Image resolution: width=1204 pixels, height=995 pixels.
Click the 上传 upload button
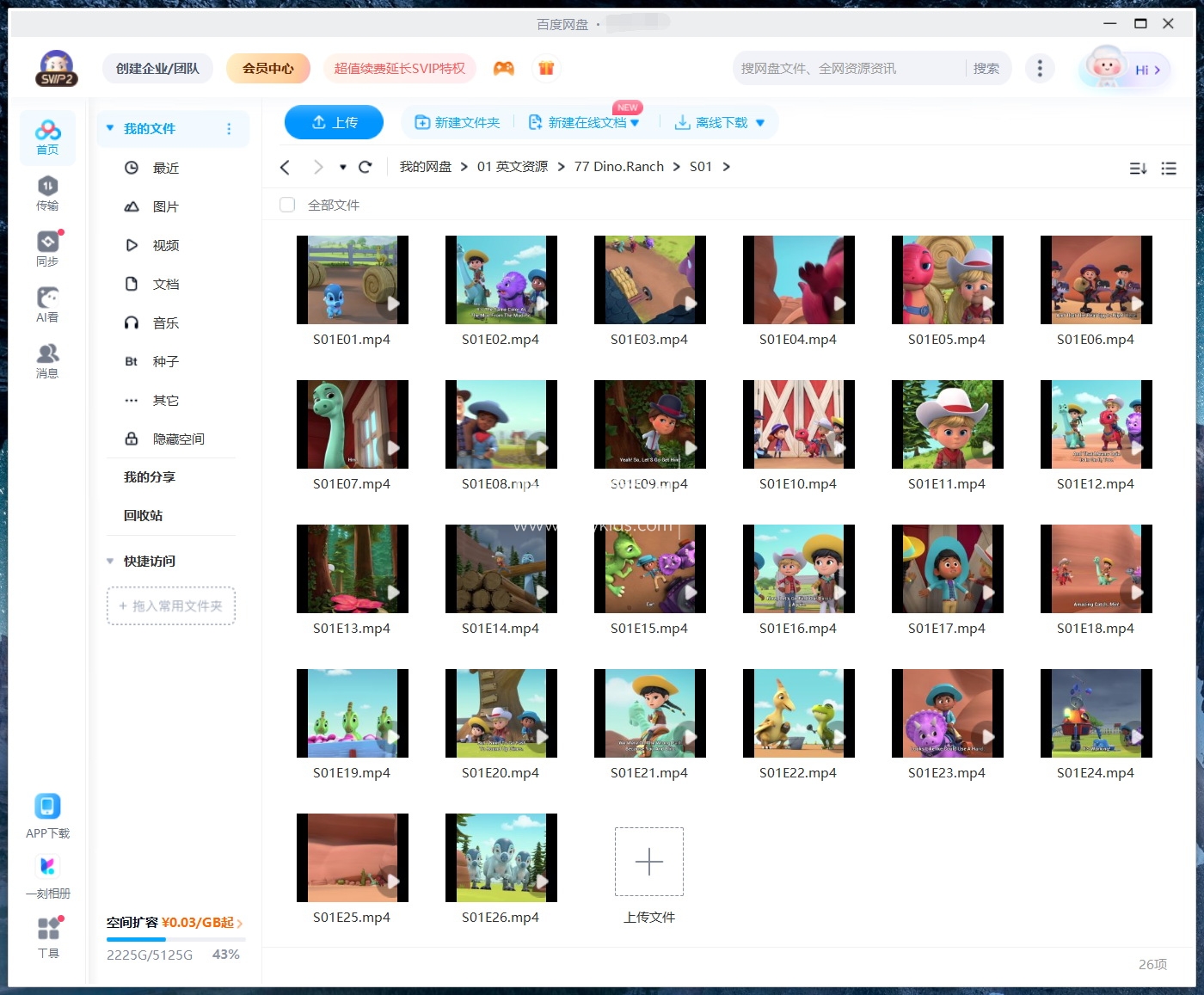point(334,122)
